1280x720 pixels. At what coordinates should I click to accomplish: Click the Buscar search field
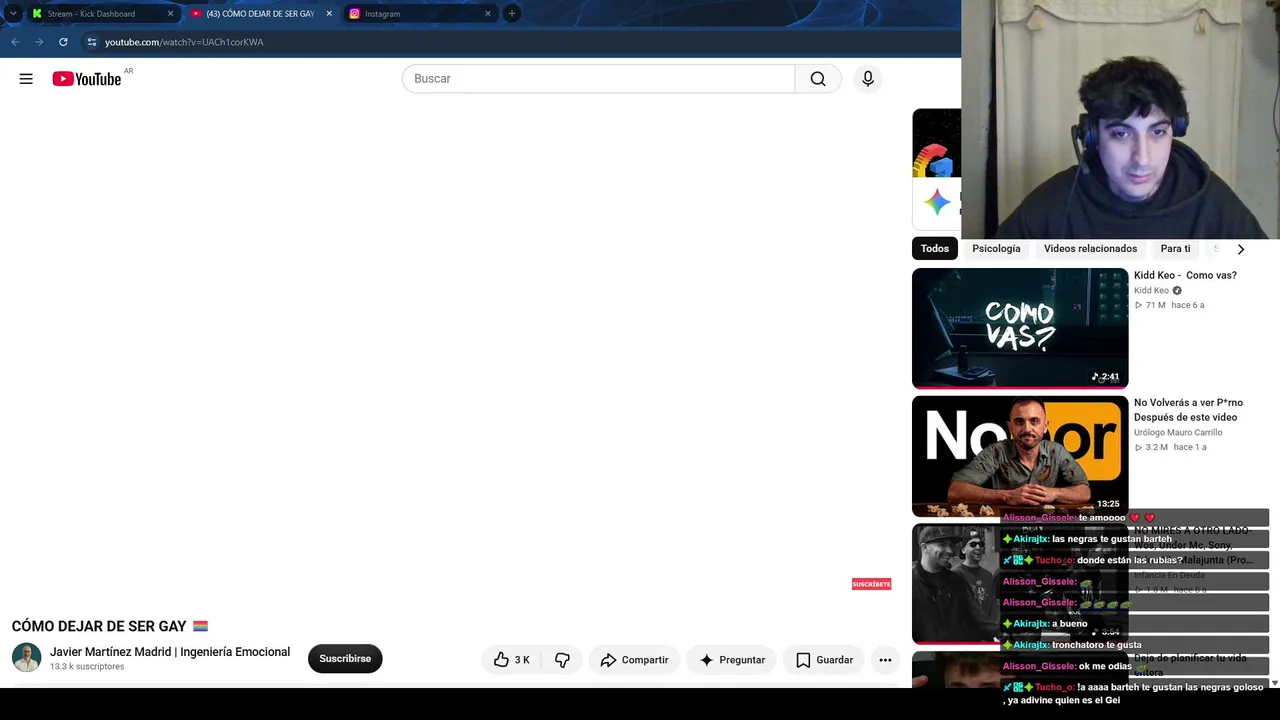(x=598, y=79)
